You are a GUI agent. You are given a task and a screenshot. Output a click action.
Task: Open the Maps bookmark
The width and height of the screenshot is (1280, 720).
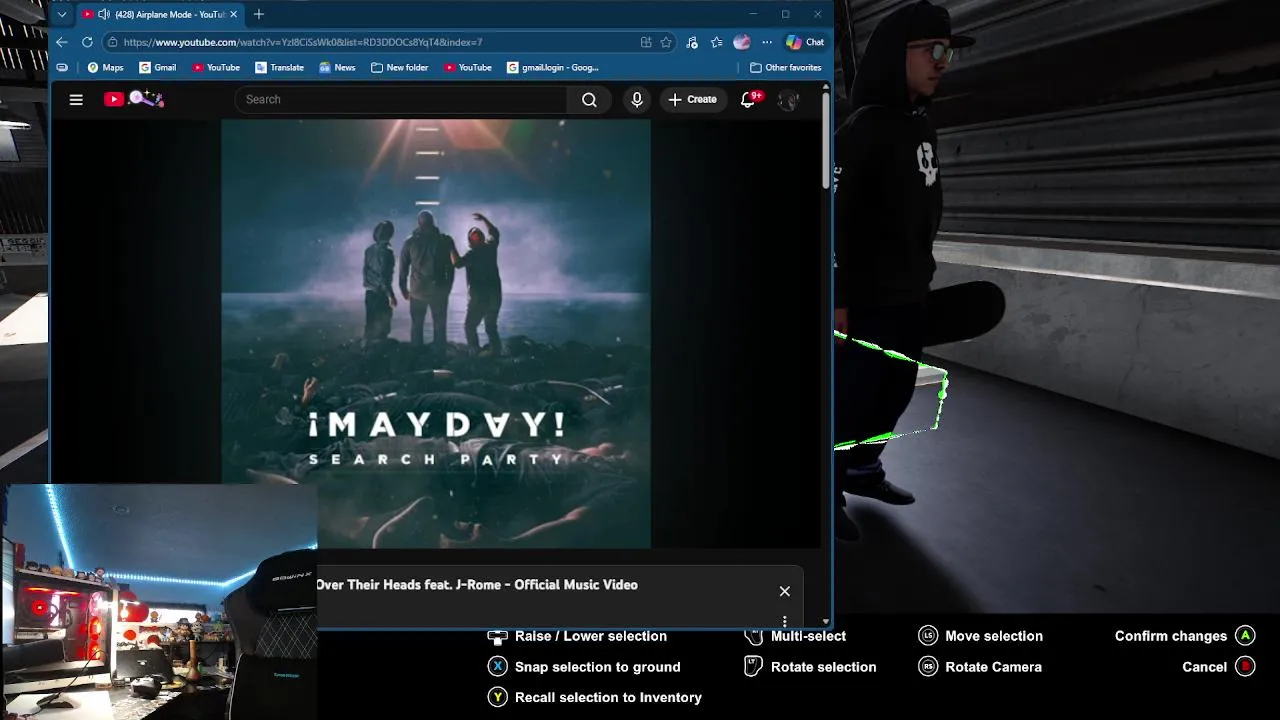(x=105, y=67)
